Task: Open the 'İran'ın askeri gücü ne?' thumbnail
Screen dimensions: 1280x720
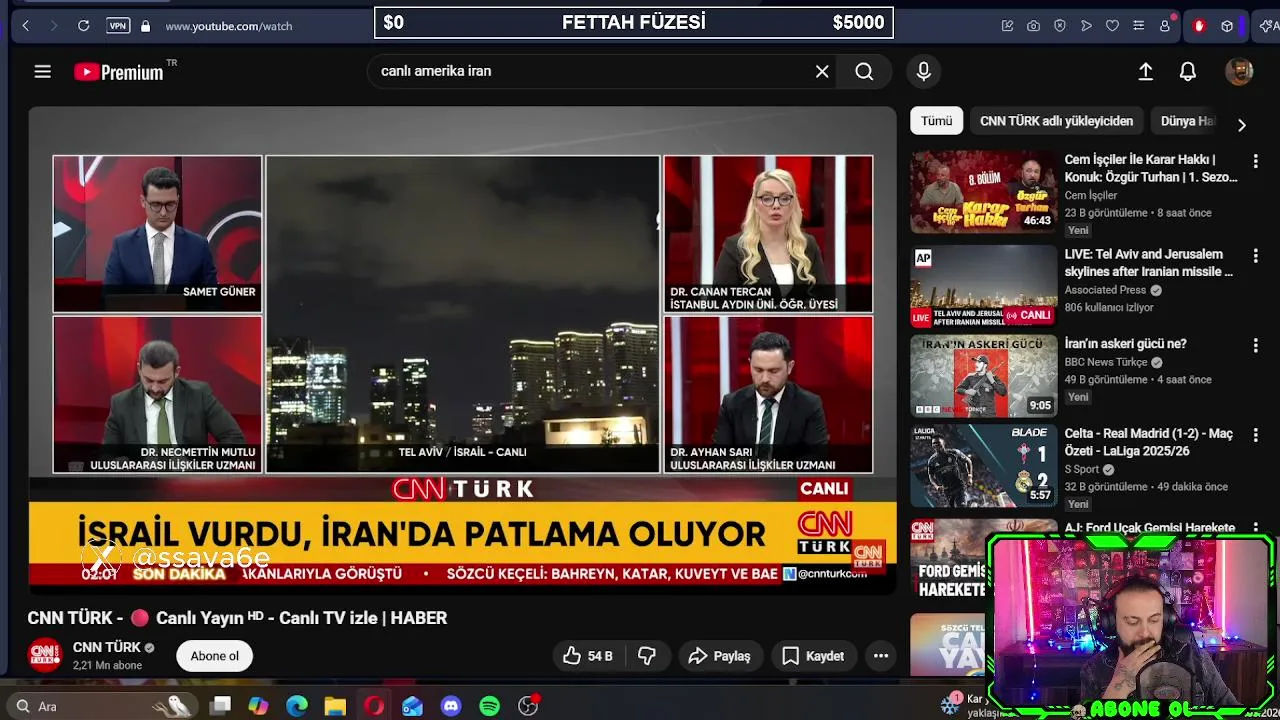Action: click(983, 376)
